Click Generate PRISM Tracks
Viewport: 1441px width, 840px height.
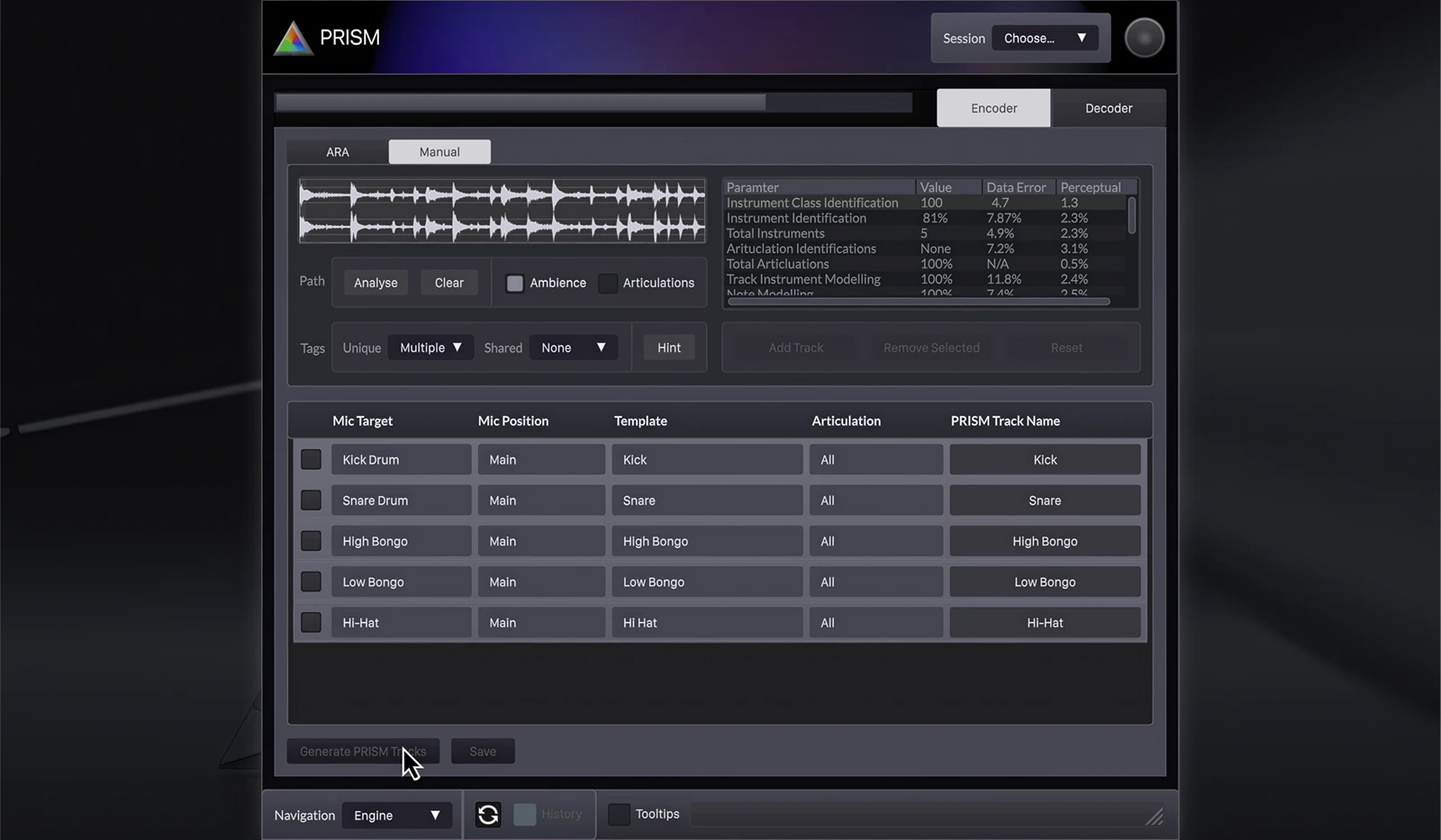(363, 751)
